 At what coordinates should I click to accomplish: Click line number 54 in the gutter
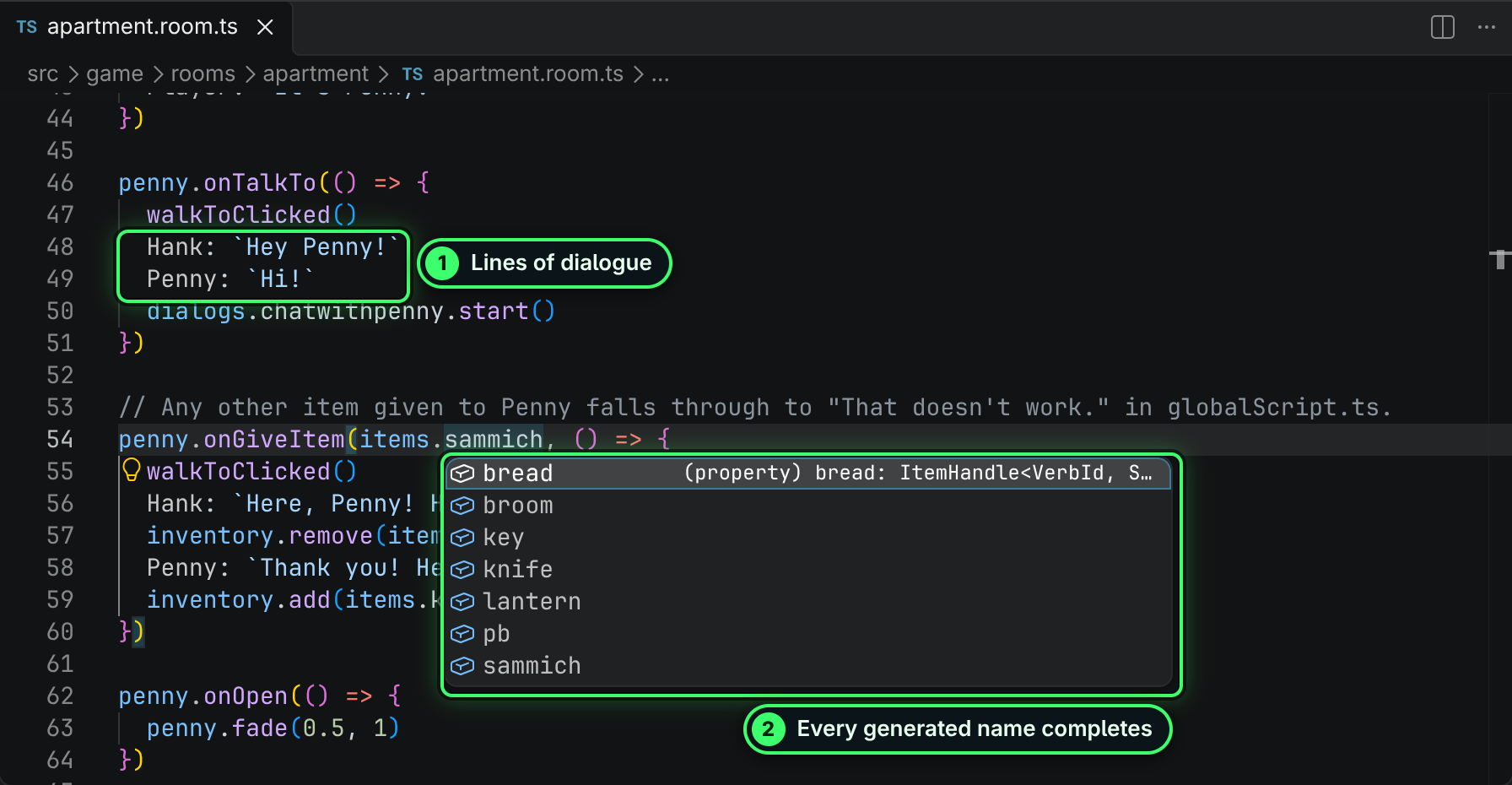coord(60,440)
